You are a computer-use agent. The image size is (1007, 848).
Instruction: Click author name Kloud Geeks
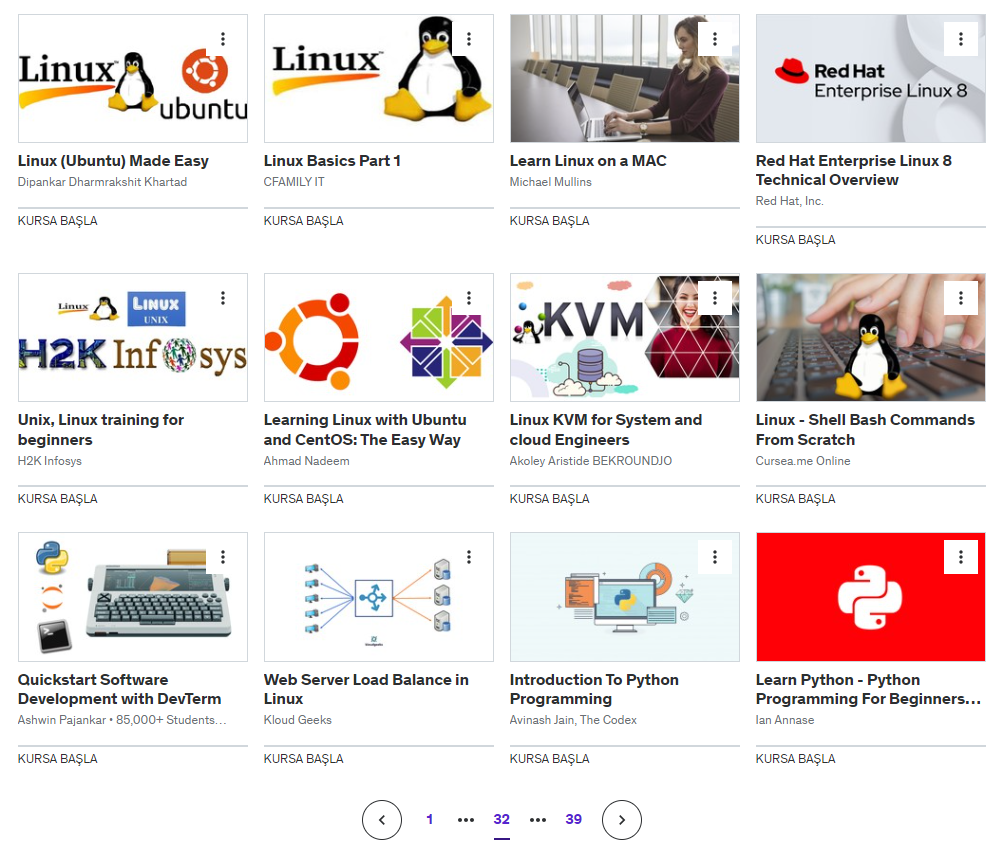[x=297, y=720]
